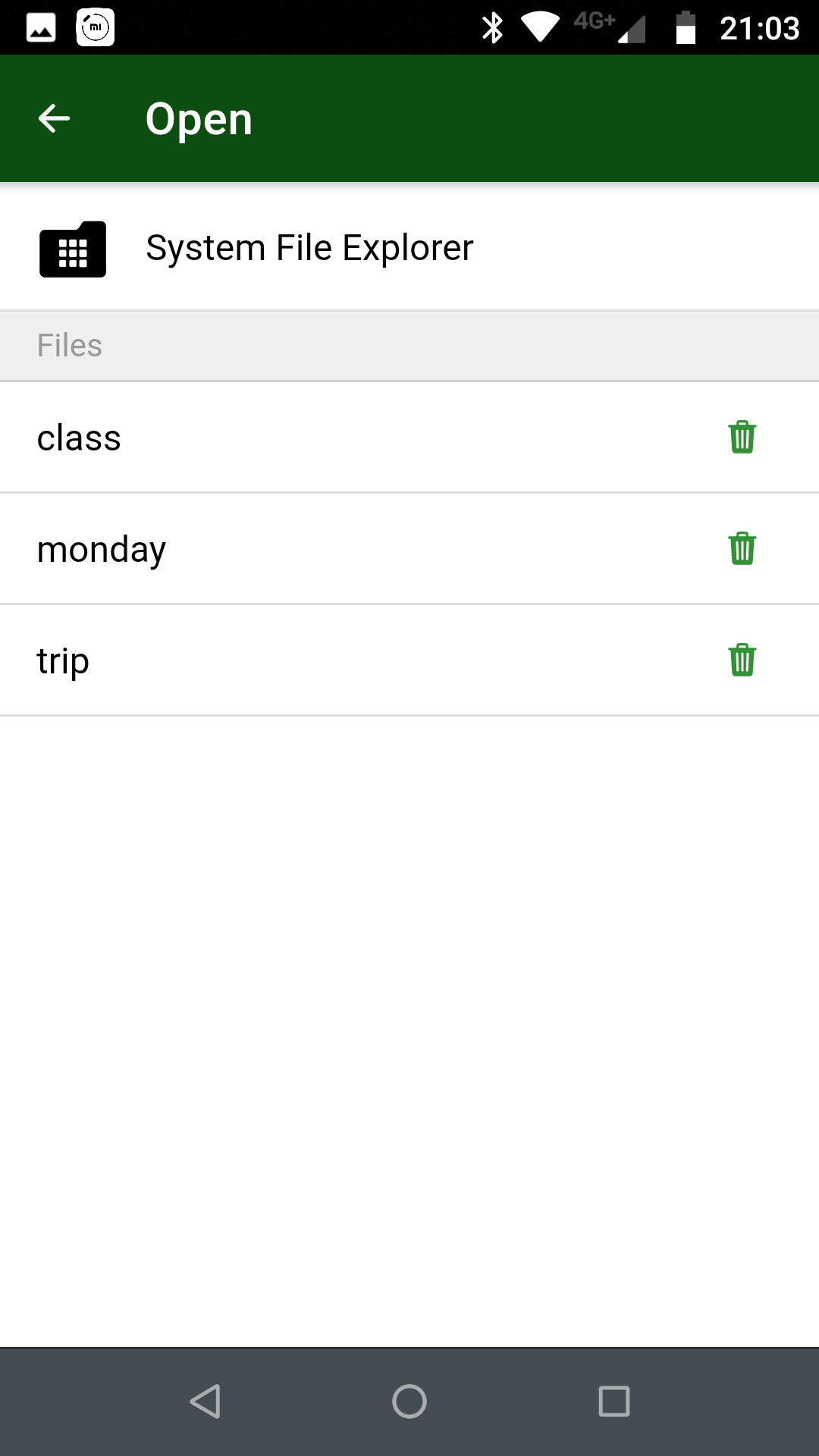Tap the clock showing 21:03

pyautogui.click(x=759, y=28)
